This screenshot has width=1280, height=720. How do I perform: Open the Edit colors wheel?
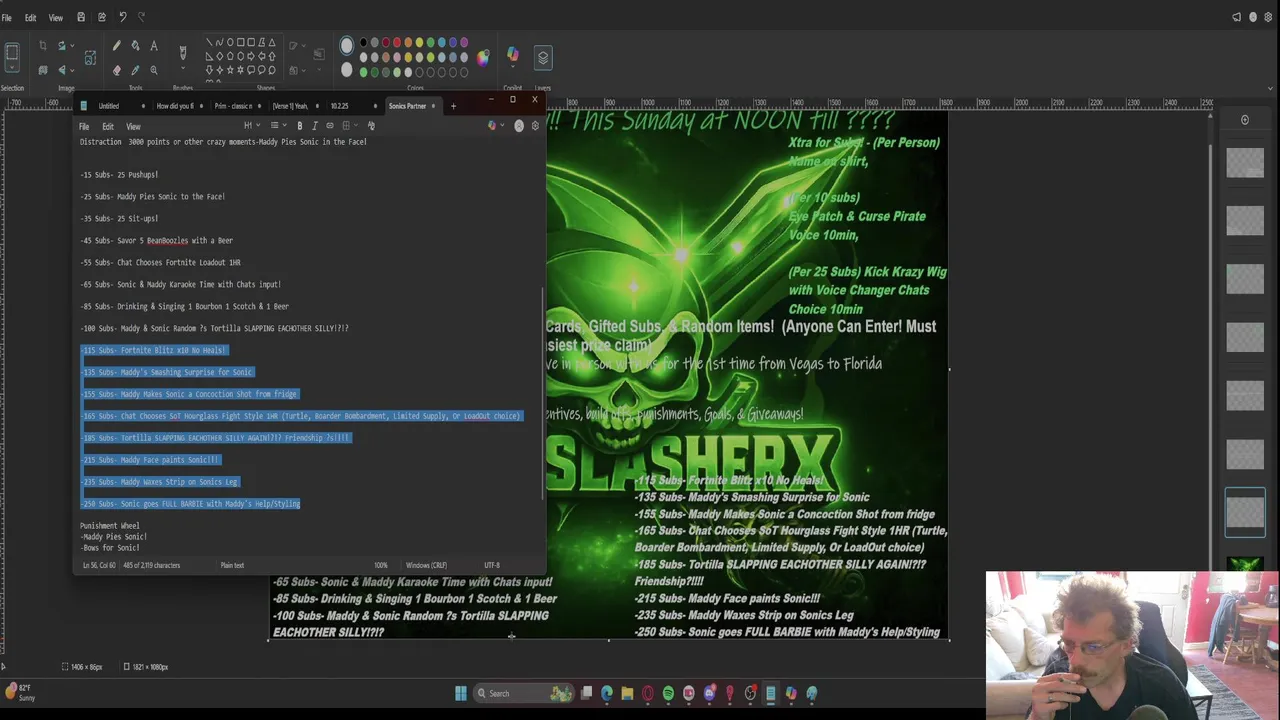[x=483, y=57]
